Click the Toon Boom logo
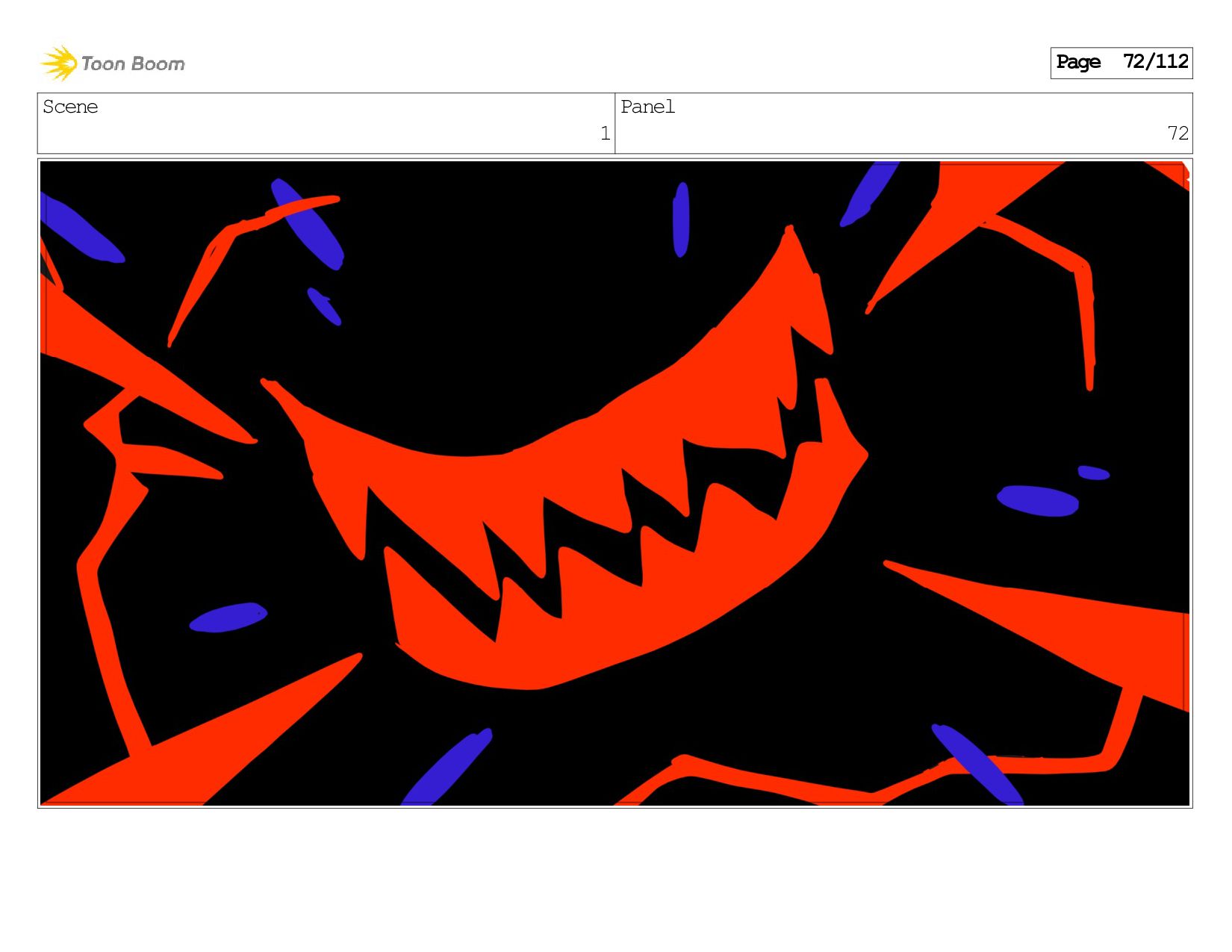Viewport: 1232px width, 952px height. pos(113,63)
